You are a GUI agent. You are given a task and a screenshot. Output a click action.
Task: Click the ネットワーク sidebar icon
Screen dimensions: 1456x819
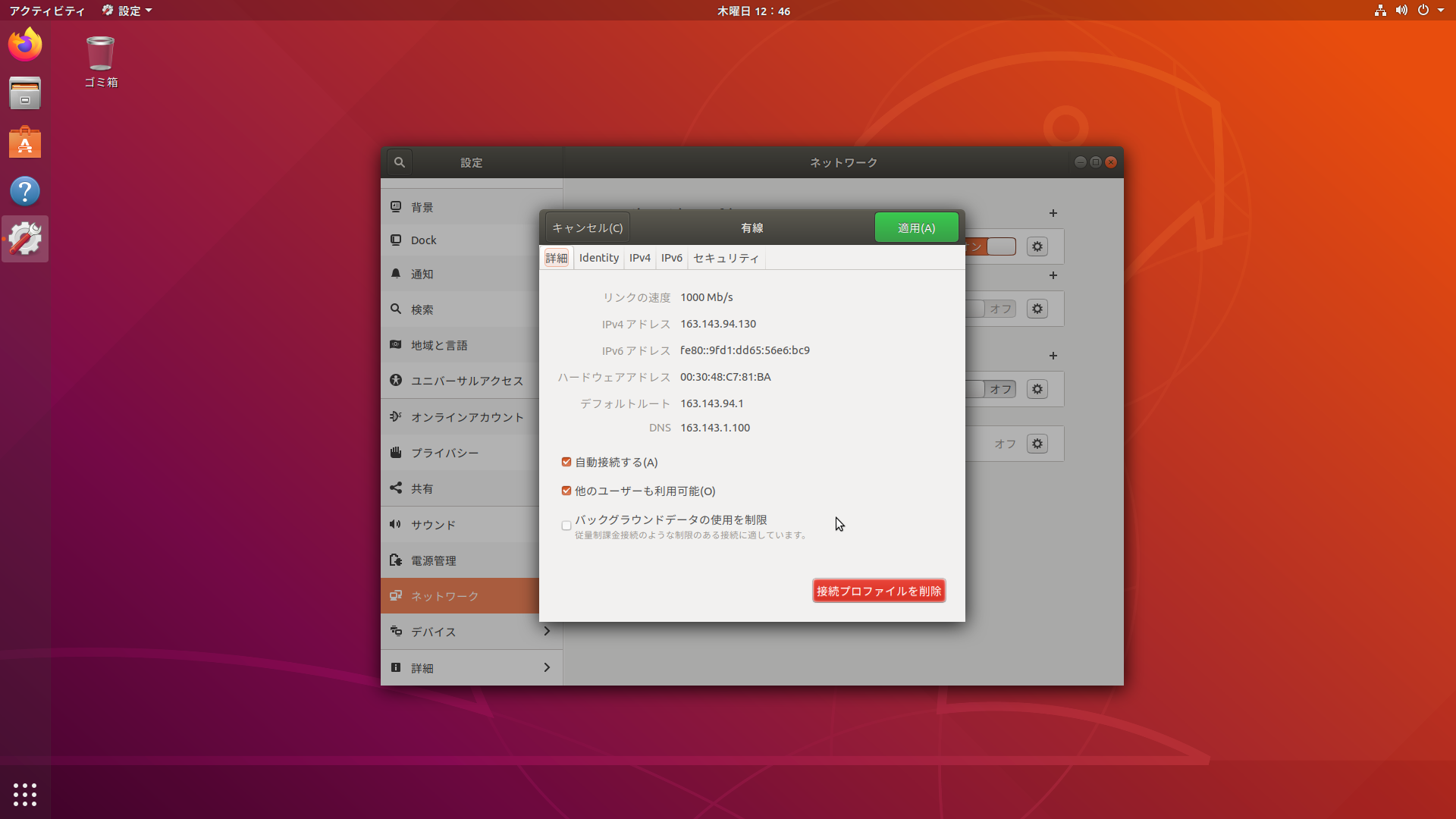point(396,596)
